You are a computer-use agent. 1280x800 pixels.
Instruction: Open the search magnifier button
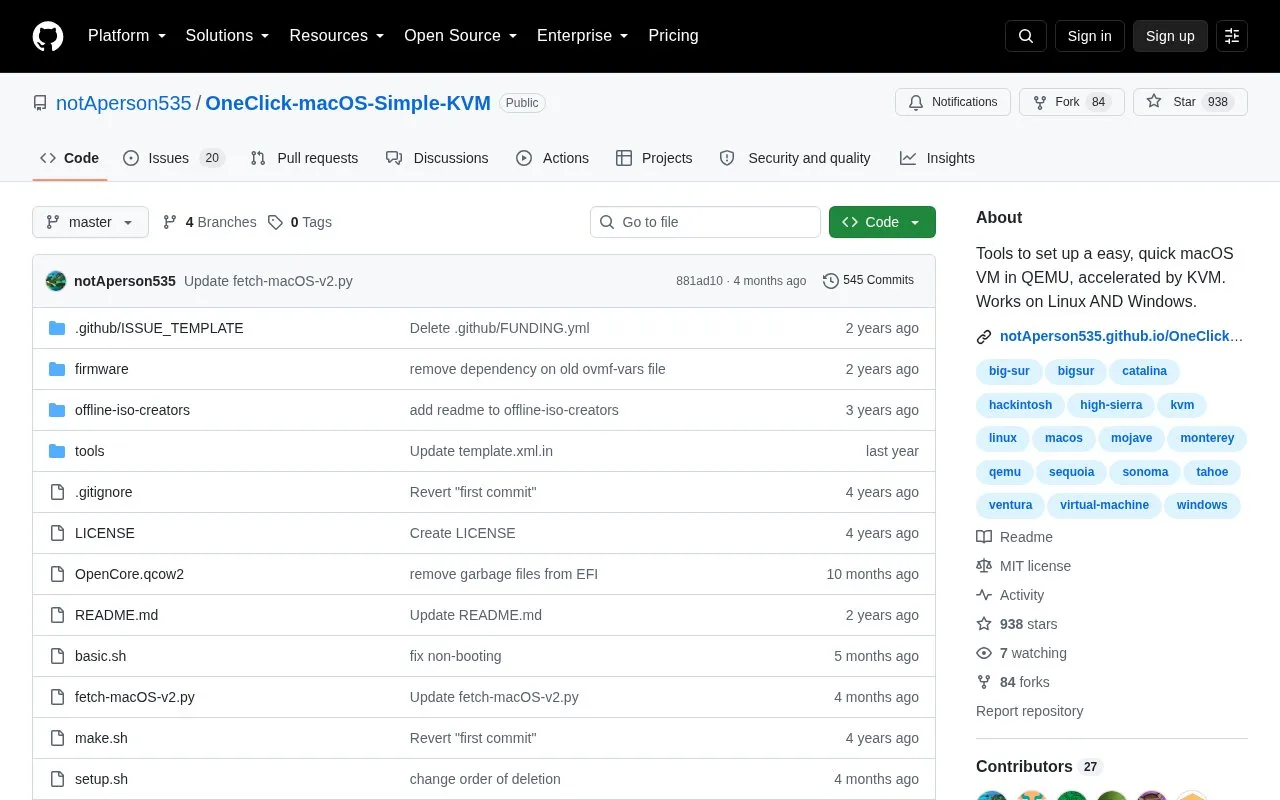click(x=1026, y=36)
